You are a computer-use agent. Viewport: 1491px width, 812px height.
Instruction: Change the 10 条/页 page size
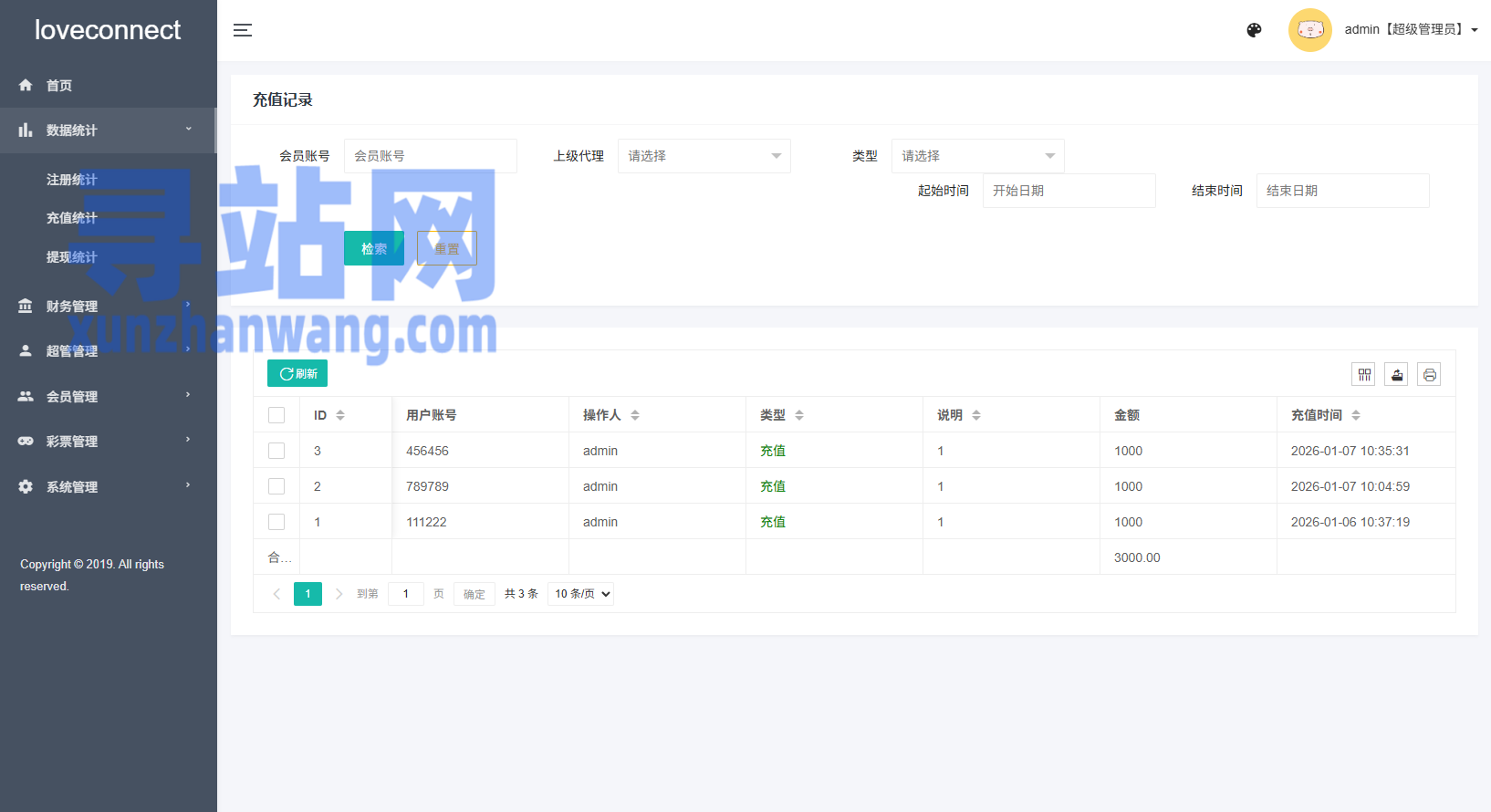[x=581, y=594]
